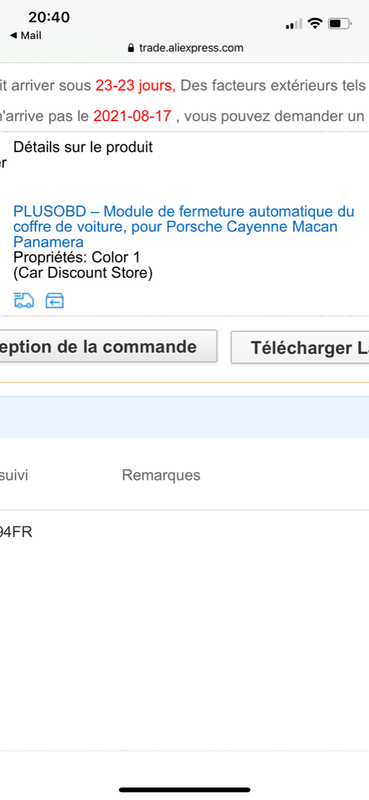Tap the Détails sur le produit heading
Screen dimensions: 369x800
(x=83, y=147)
